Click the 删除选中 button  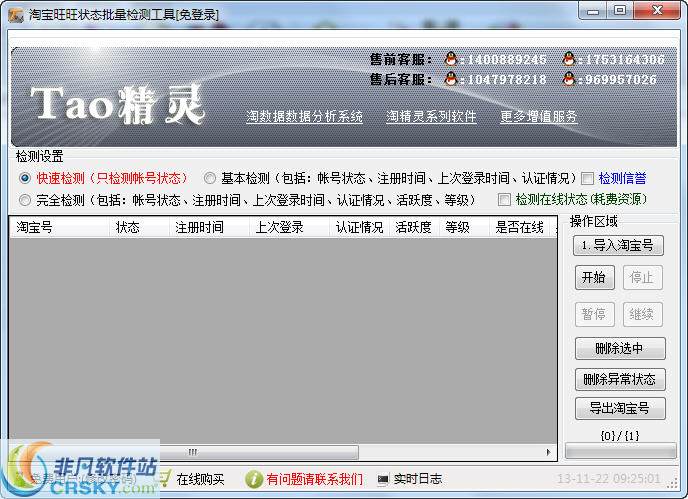pos(620,348)
